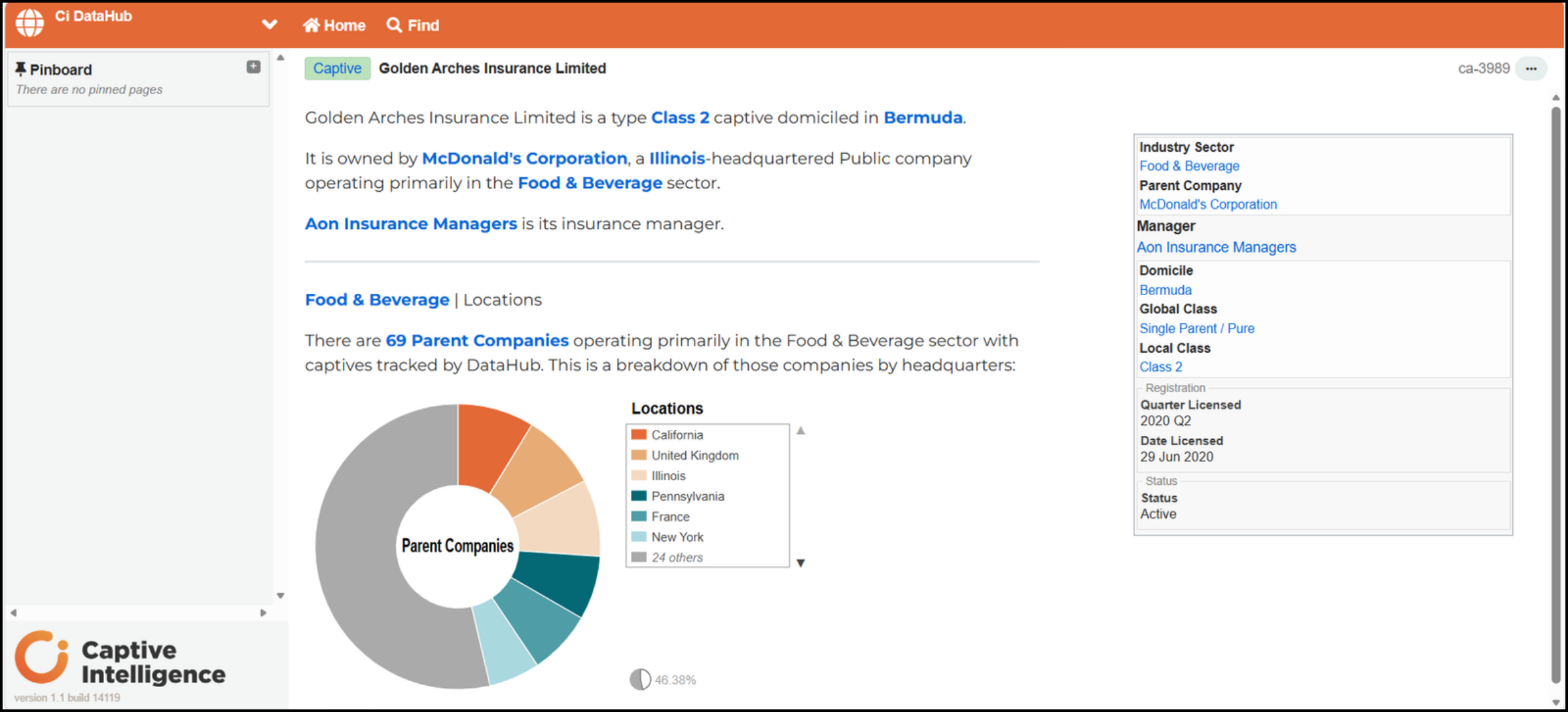Click the Pennsylvania teal legend swatch
Screen dimensions: 1568x712
(639, 496)
